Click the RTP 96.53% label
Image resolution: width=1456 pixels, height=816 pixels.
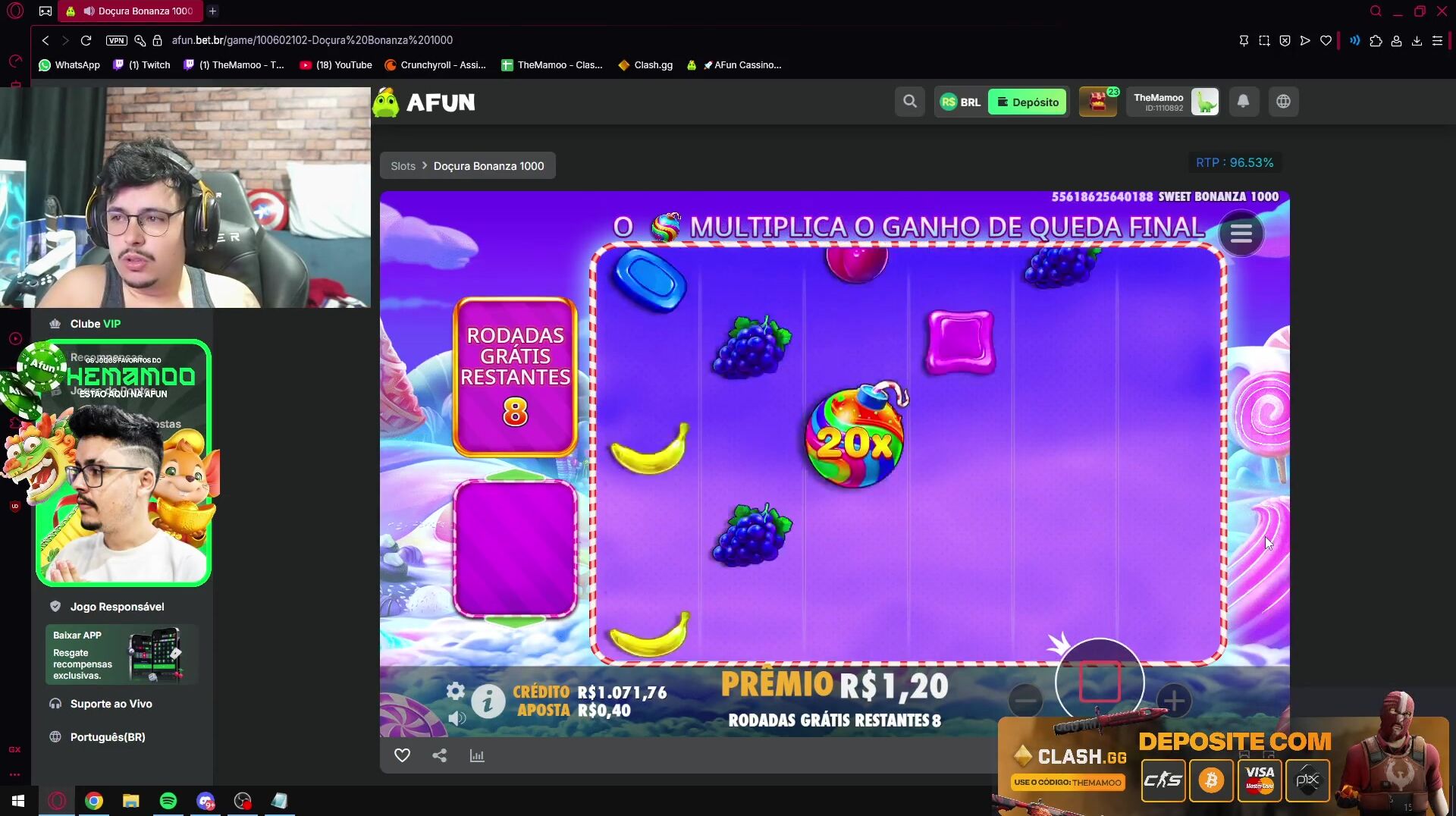click(1235, 162)
